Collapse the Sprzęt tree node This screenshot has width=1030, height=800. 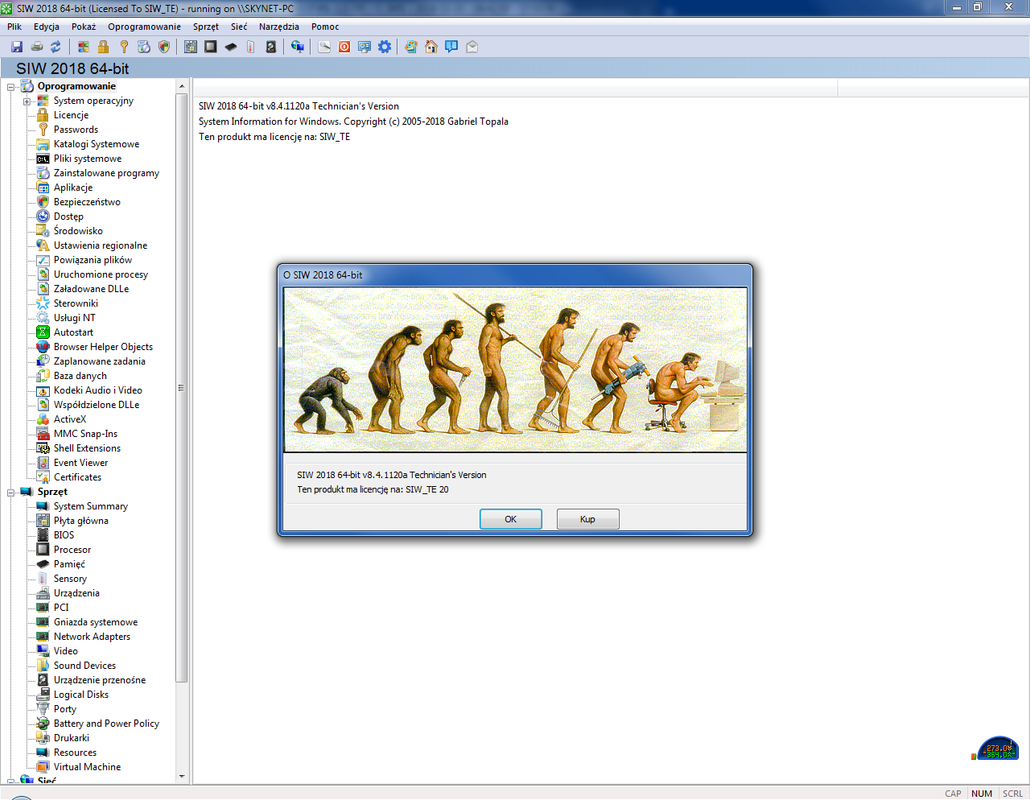pos(11,492)
